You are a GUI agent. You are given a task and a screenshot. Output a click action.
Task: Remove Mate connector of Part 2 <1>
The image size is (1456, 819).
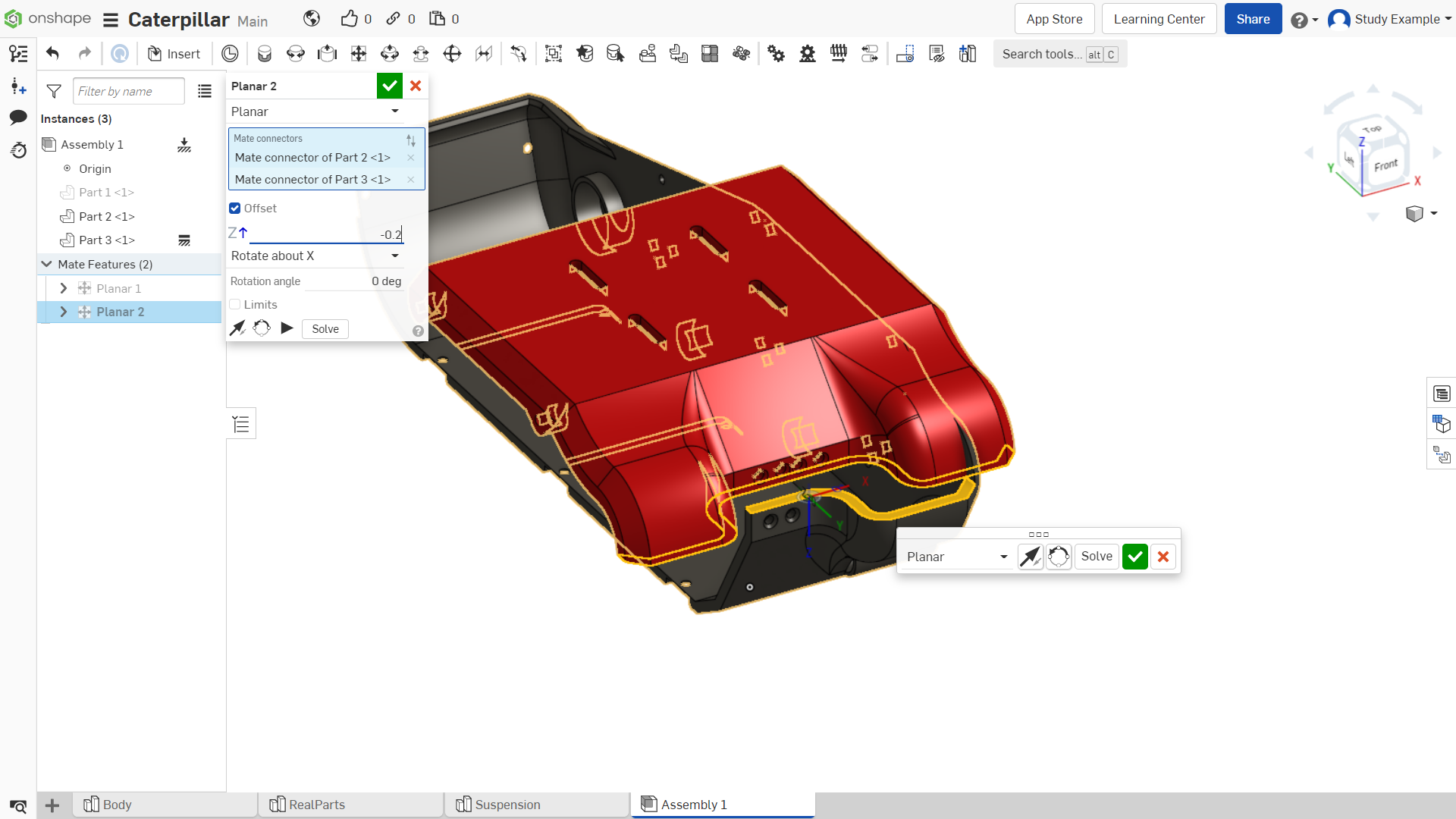click(410, 158)
